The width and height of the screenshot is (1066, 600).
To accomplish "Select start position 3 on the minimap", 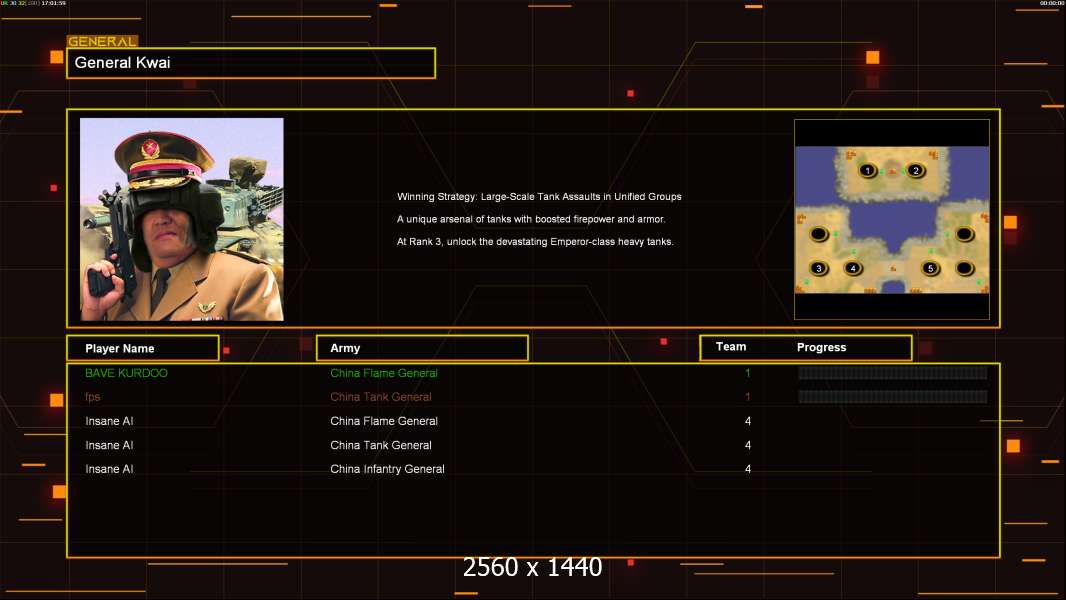I will point(819,268).
